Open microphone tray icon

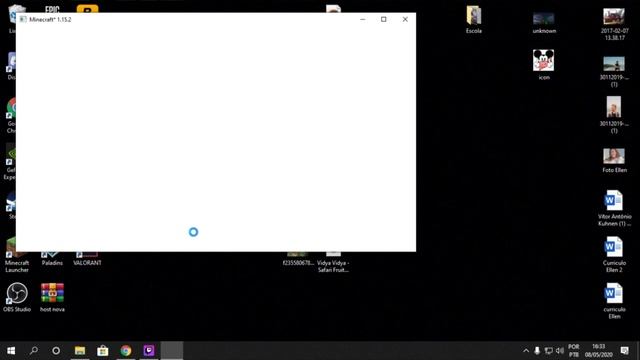point(537,351)
